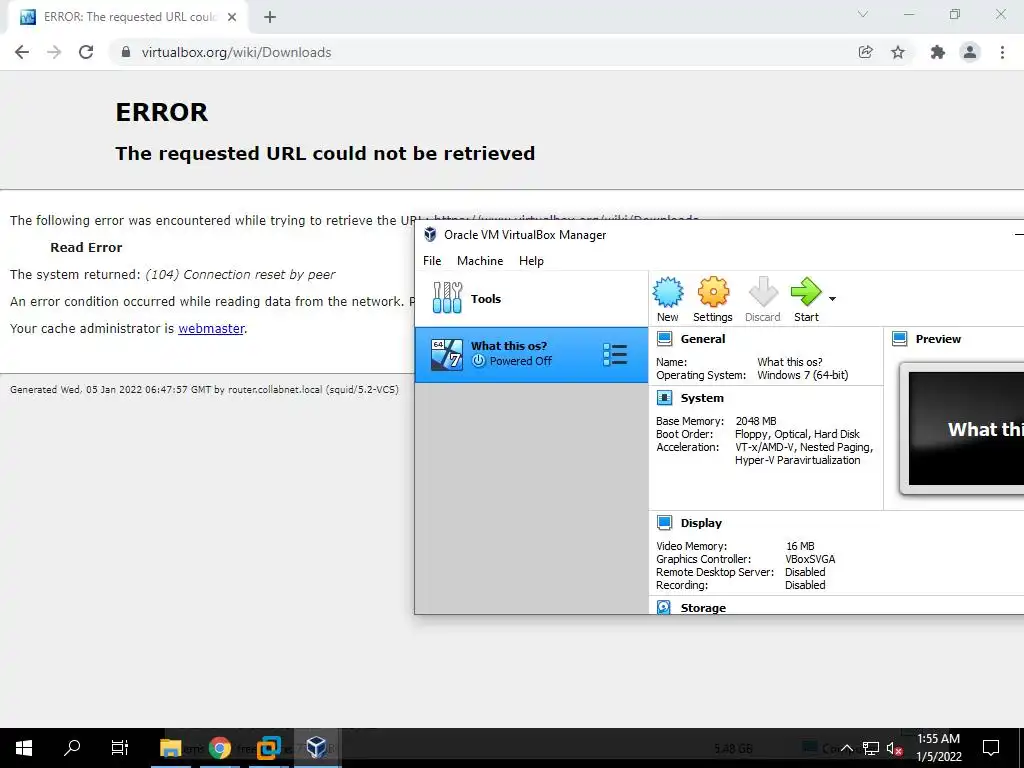
Task: Open Task View on taskbar
Action: click(120, 748)
